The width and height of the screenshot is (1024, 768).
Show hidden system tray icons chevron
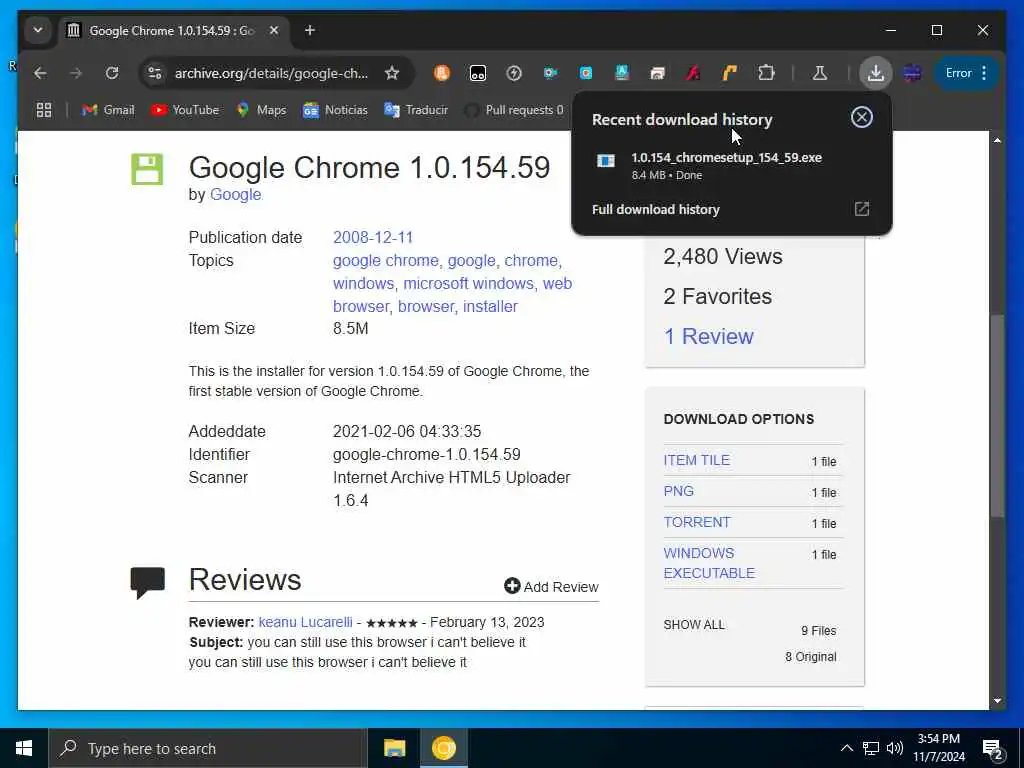(x=846, y=748)
